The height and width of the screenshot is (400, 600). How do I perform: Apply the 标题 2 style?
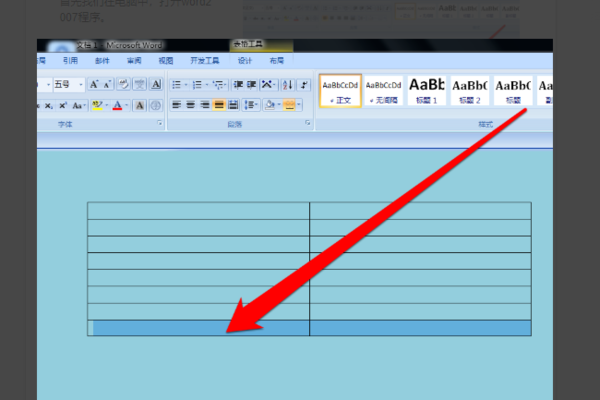pyautogui.click(x=470, y=91)
